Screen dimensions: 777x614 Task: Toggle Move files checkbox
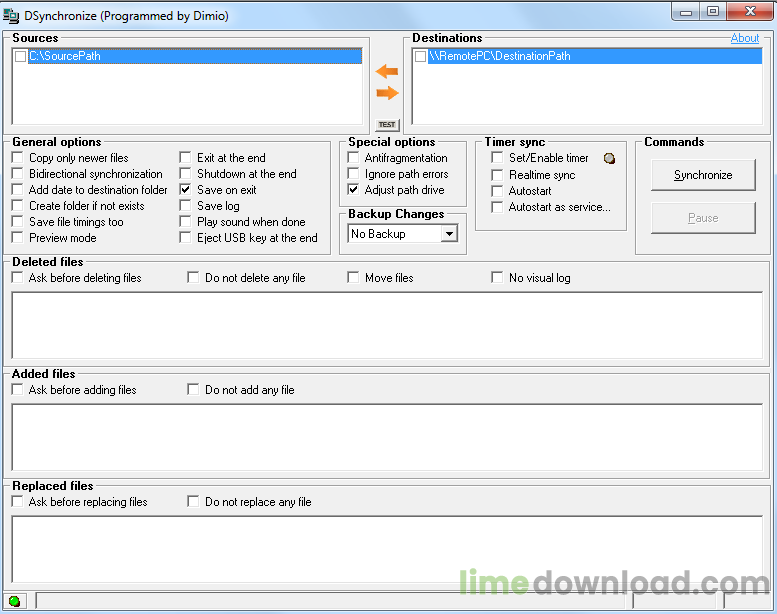(353, 278)
